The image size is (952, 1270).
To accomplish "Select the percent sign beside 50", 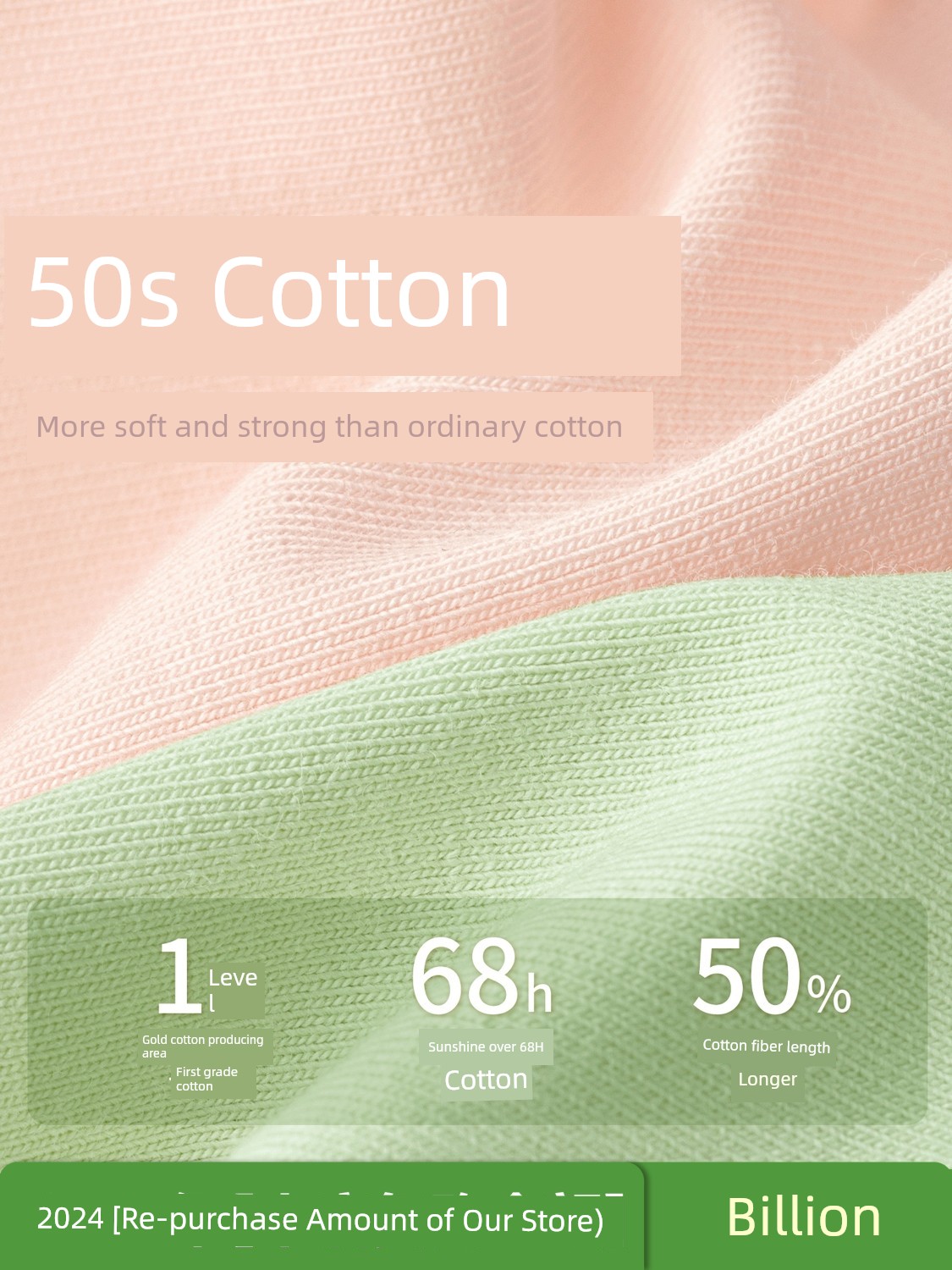I will click(x=828, y=993).
